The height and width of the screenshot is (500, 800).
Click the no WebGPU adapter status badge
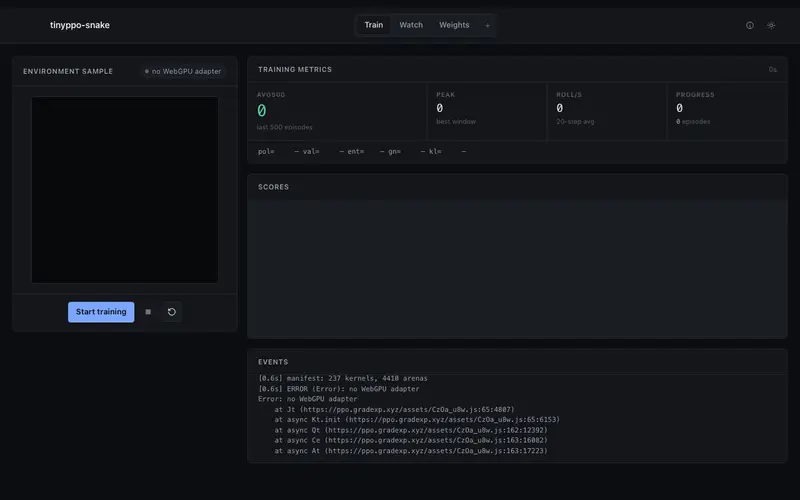[183, 71]
